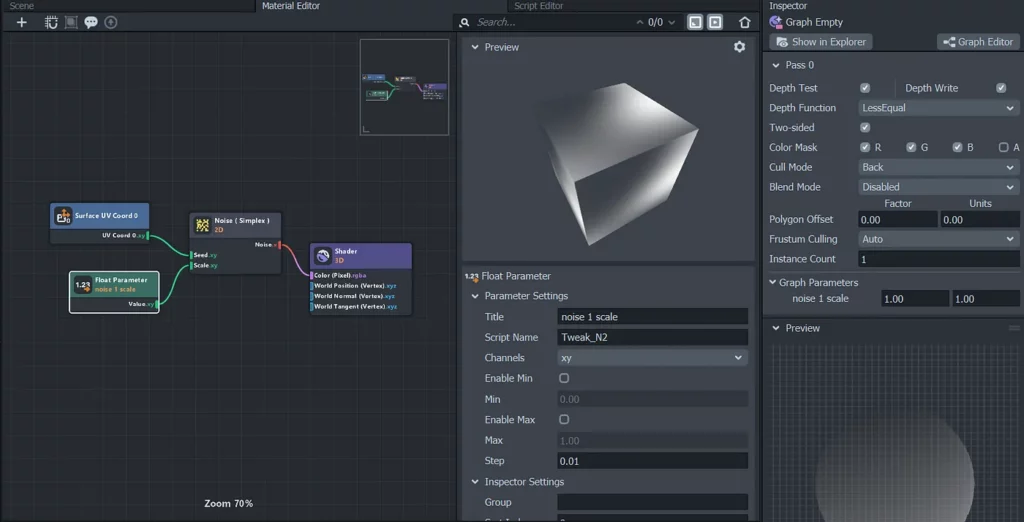Viewport: 1024px width, 522px height.
Task: Collapse the Pass 0 section
Action: pos(776,65)
